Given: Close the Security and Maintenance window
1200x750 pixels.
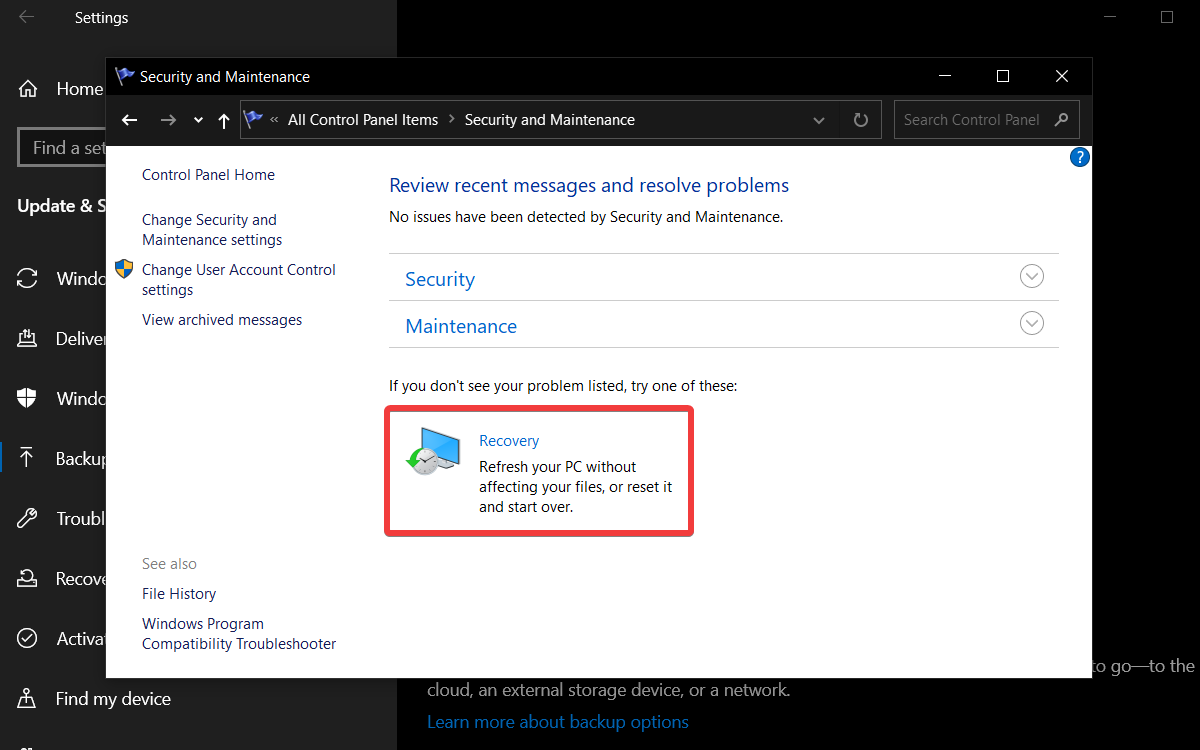Looking at the screenshot, I should coord(1062,77).
